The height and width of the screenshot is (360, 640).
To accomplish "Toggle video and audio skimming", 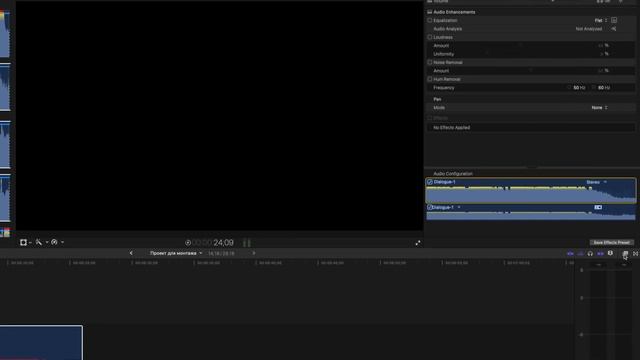I will coord(570,253).
